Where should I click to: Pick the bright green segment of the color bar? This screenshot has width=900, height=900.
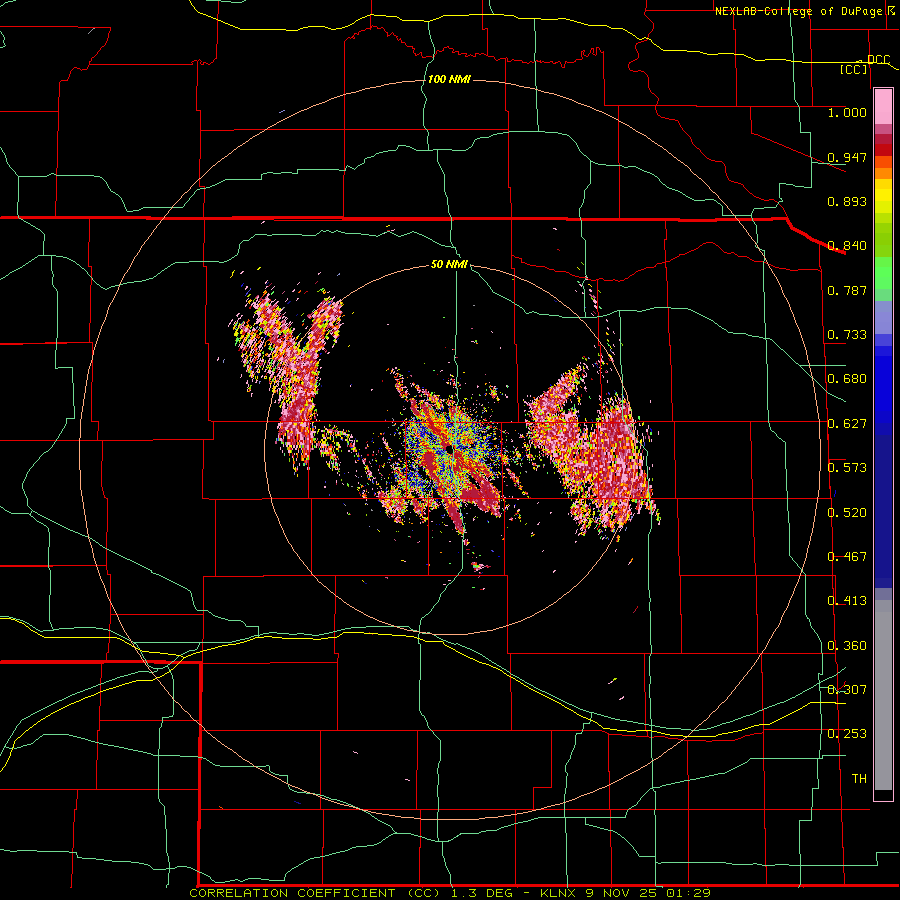point(883,273)
